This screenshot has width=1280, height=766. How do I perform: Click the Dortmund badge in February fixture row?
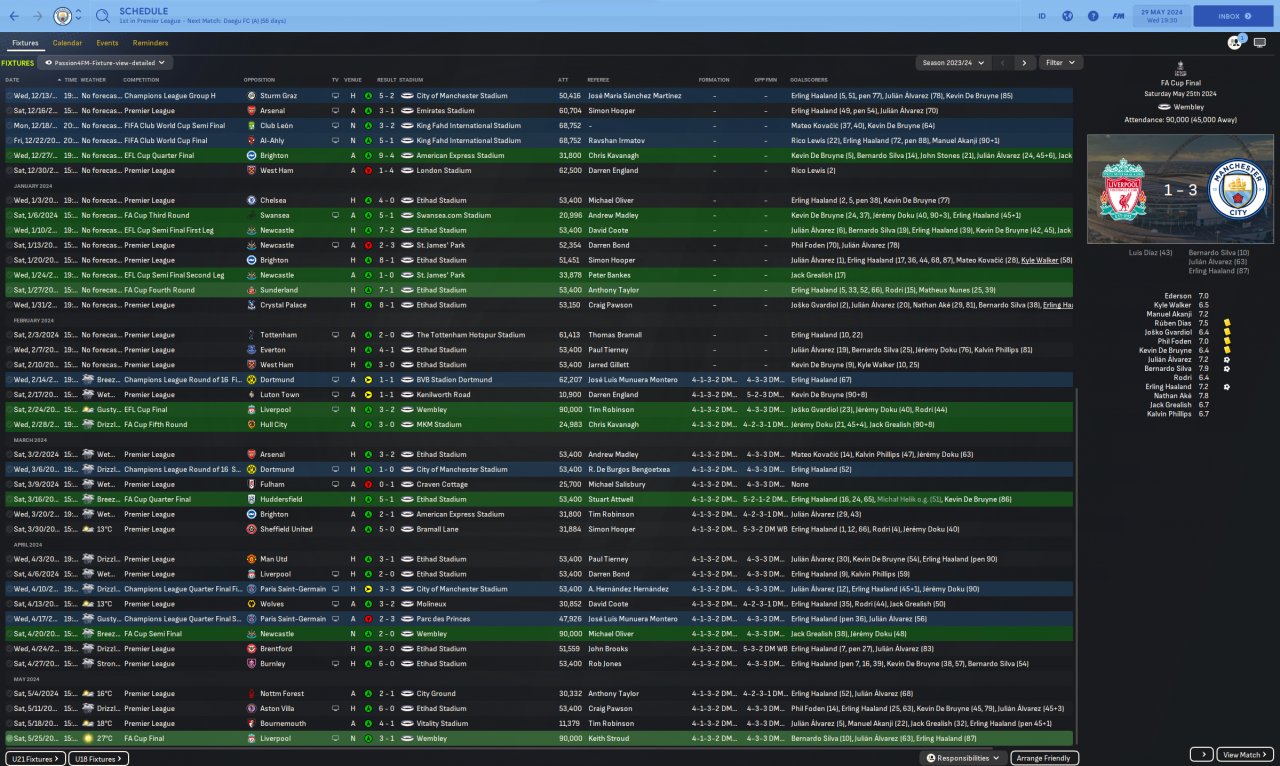click(251, 380)
